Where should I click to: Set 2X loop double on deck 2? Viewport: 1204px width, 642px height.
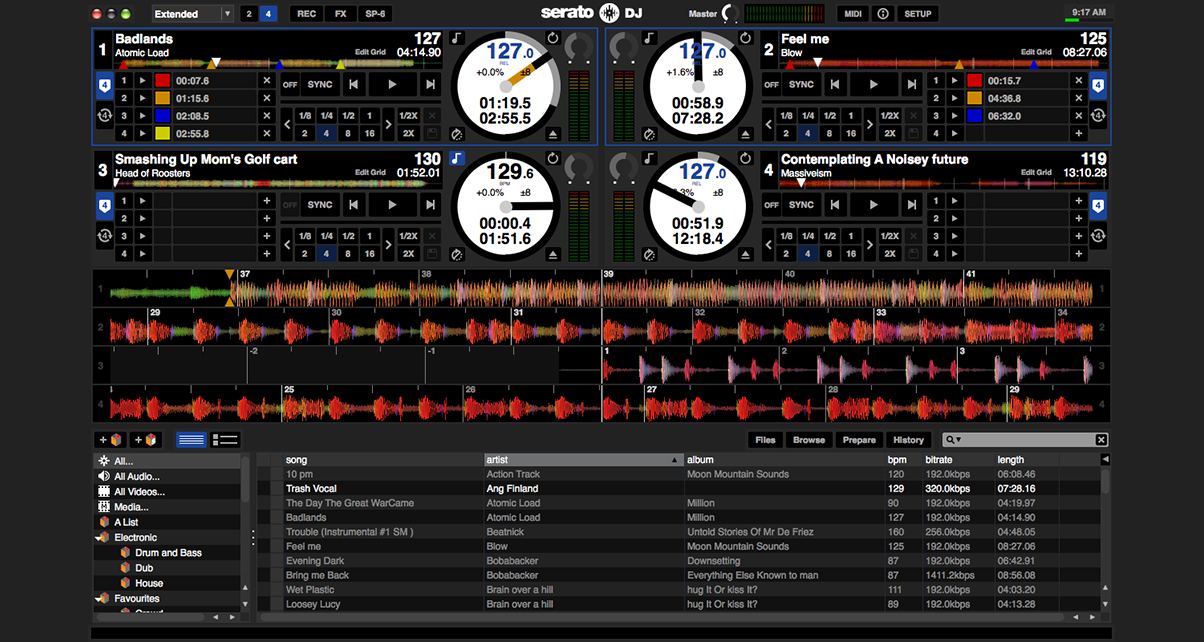click(890, 133)
